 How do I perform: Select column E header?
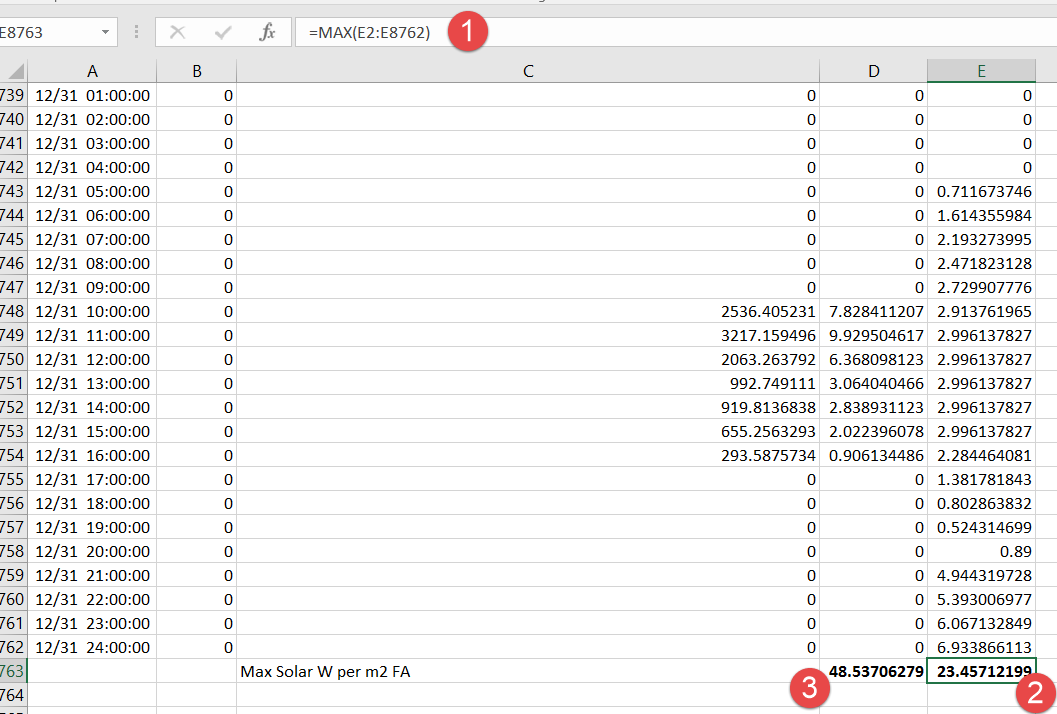(982, 71)
